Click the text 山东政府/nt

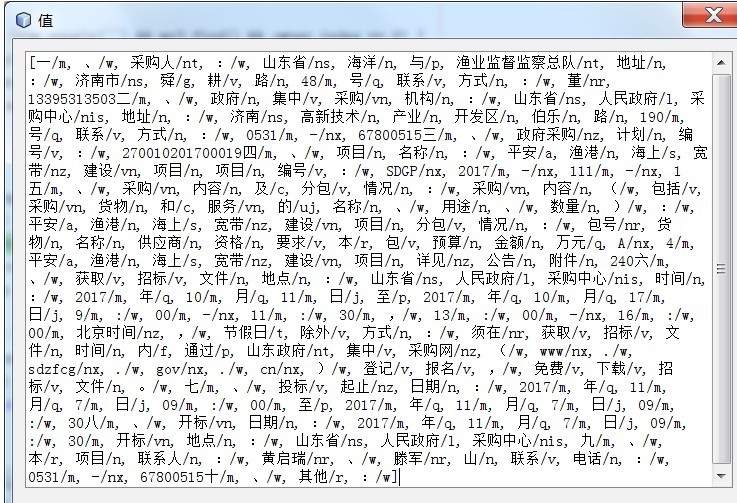(x=288, y=352)
